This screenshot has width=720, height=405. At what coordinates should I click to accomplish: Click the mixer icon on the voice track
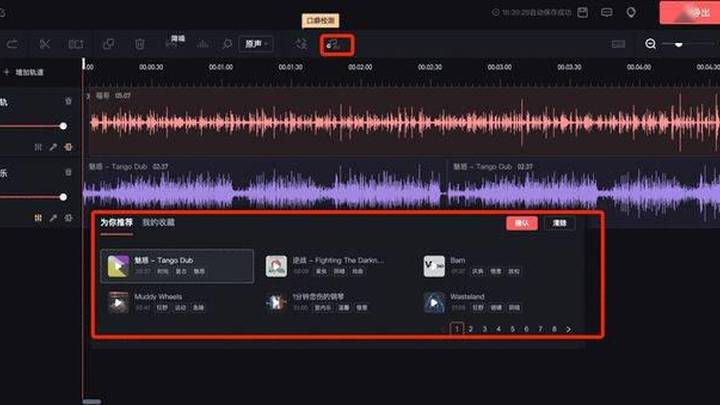[38, 147]
